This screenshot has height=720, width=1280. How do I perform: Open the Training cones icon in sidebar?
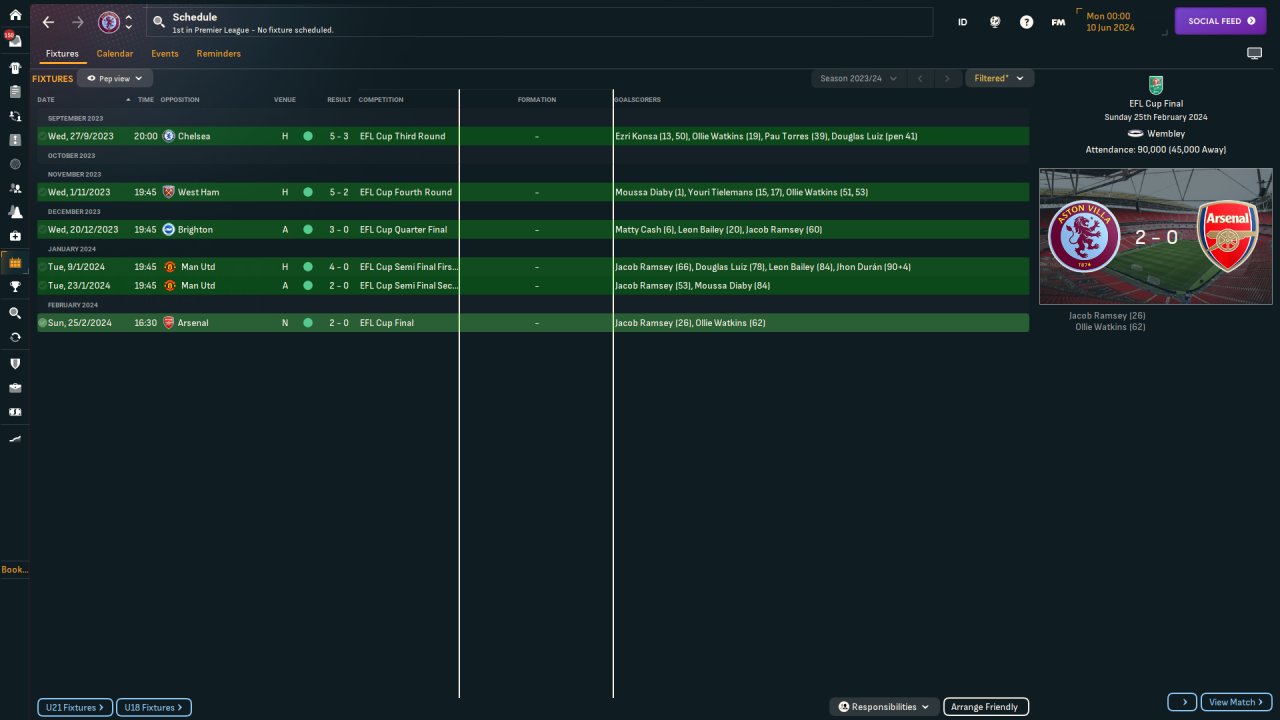coord(15,212)
